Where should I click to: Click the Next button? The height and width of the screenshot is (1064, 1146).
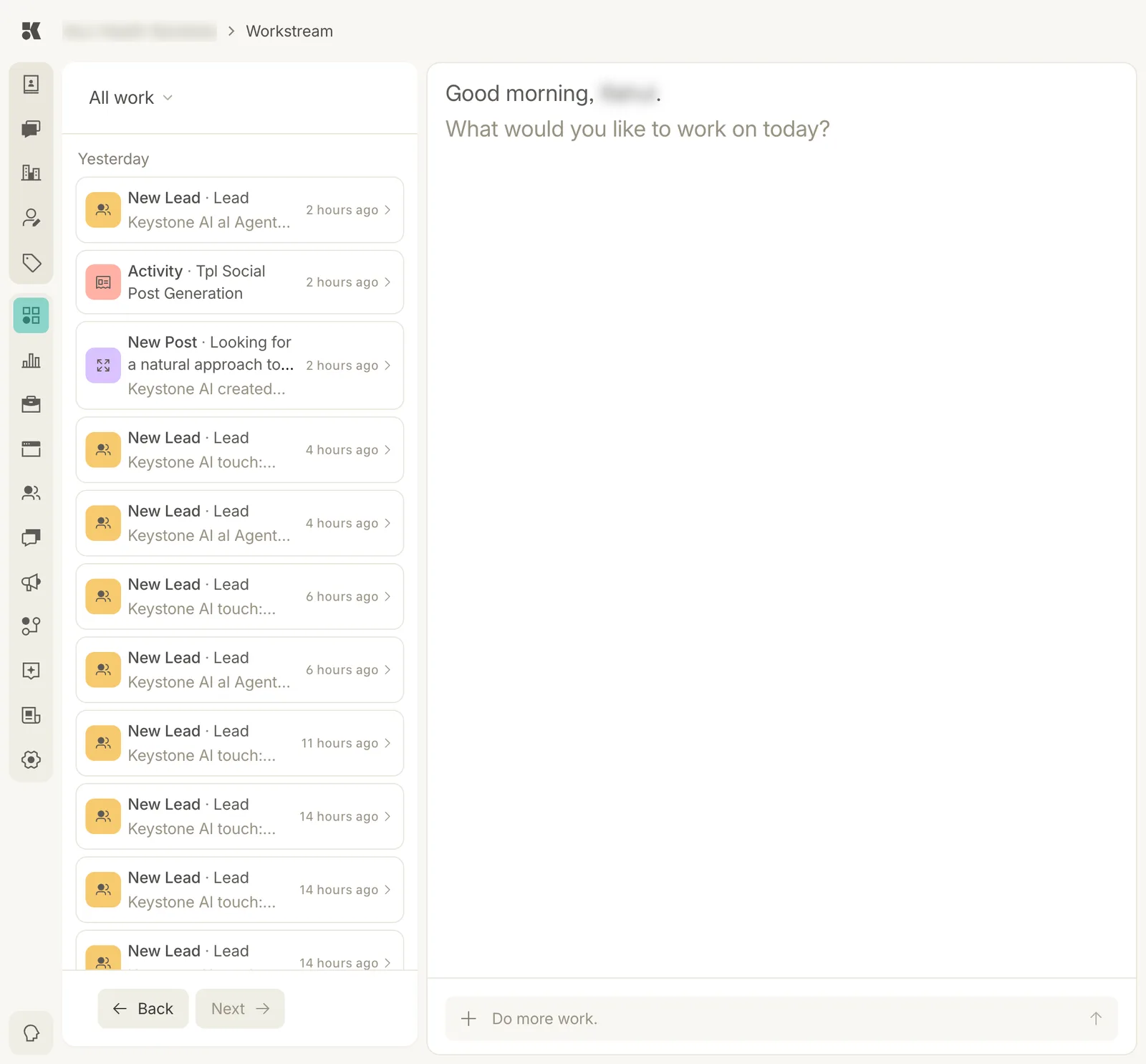click(x=240, y=1009)
